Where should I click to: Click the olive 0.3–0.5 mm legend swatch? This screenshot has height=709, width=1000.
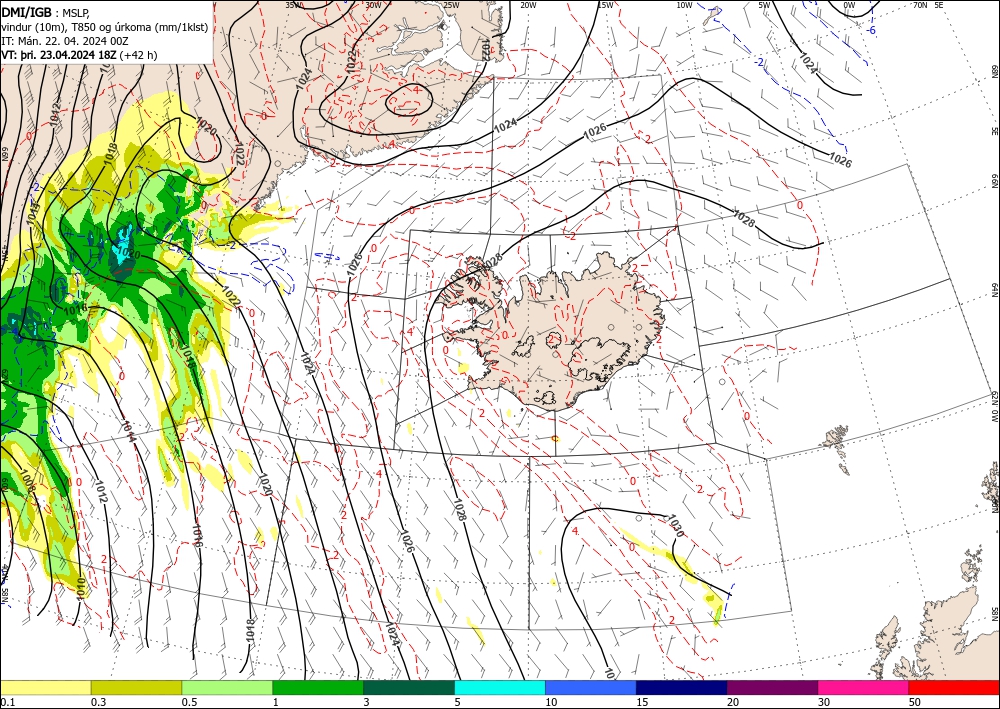(x=136, y=687)
